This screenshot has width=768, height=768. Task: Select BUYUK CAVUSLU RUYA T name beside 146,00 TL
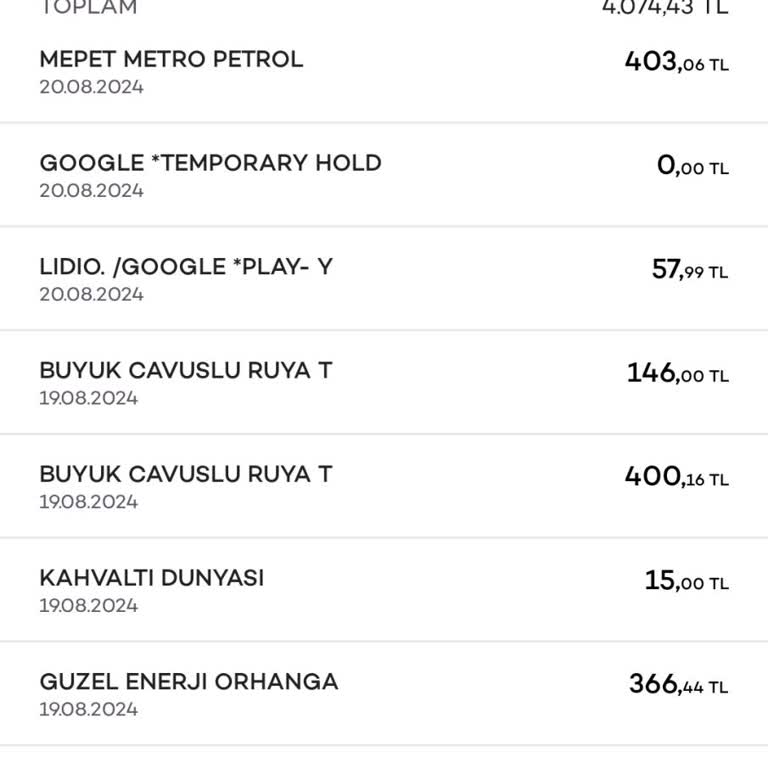coord(186,370)
